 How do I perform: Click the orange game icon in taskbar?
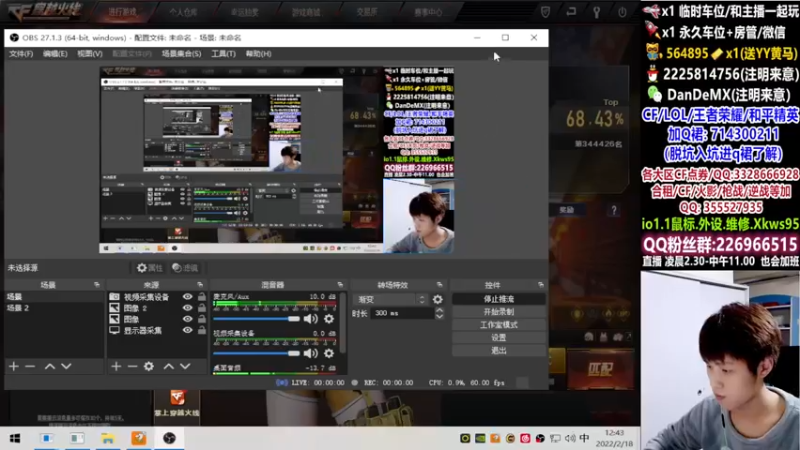[139, 438]
